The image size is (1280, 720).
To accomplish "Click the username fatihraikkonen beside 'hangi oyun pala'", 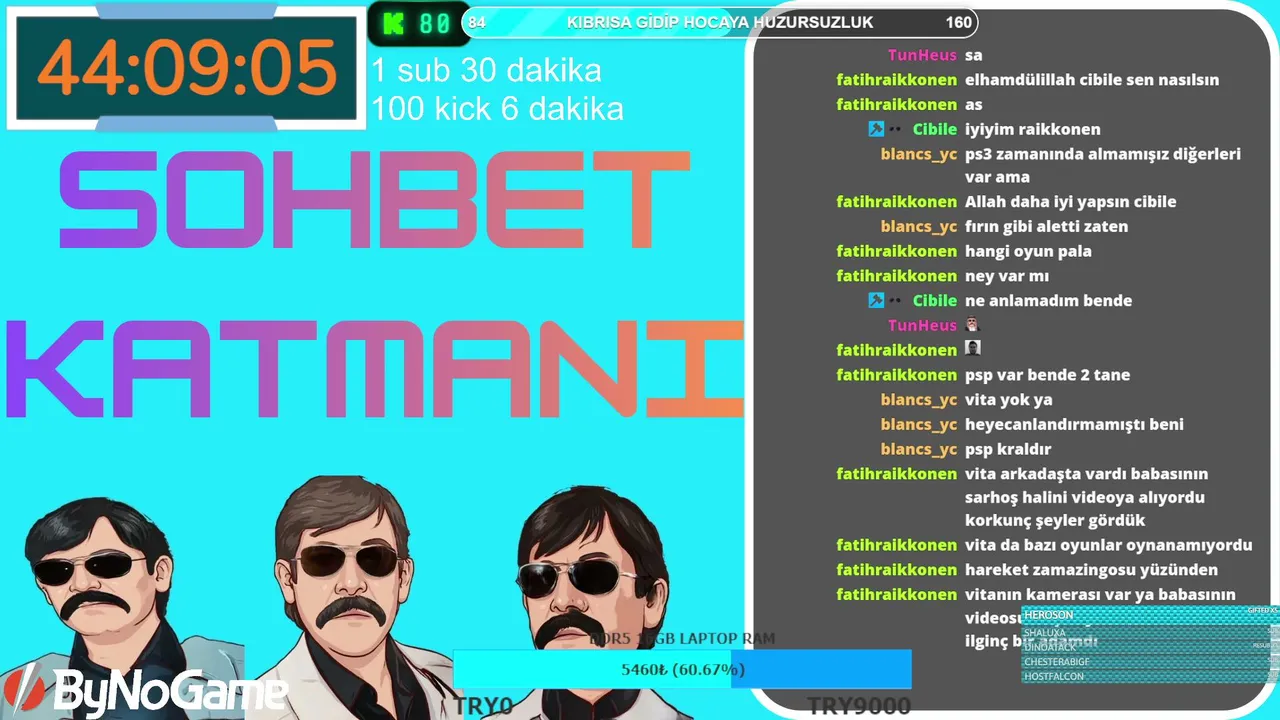I will coord(897,251).
